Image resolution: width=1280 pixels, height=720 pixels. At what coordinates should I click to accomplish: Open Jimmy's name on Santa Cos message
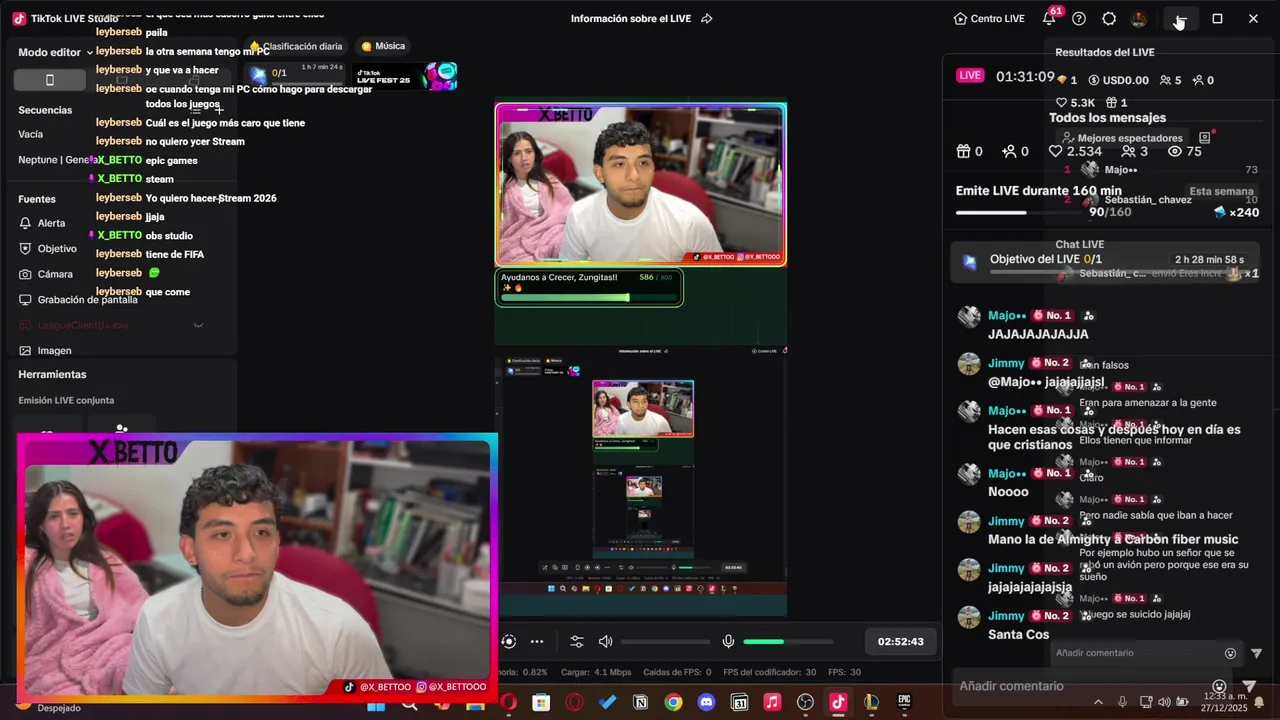pos(1006,616)
